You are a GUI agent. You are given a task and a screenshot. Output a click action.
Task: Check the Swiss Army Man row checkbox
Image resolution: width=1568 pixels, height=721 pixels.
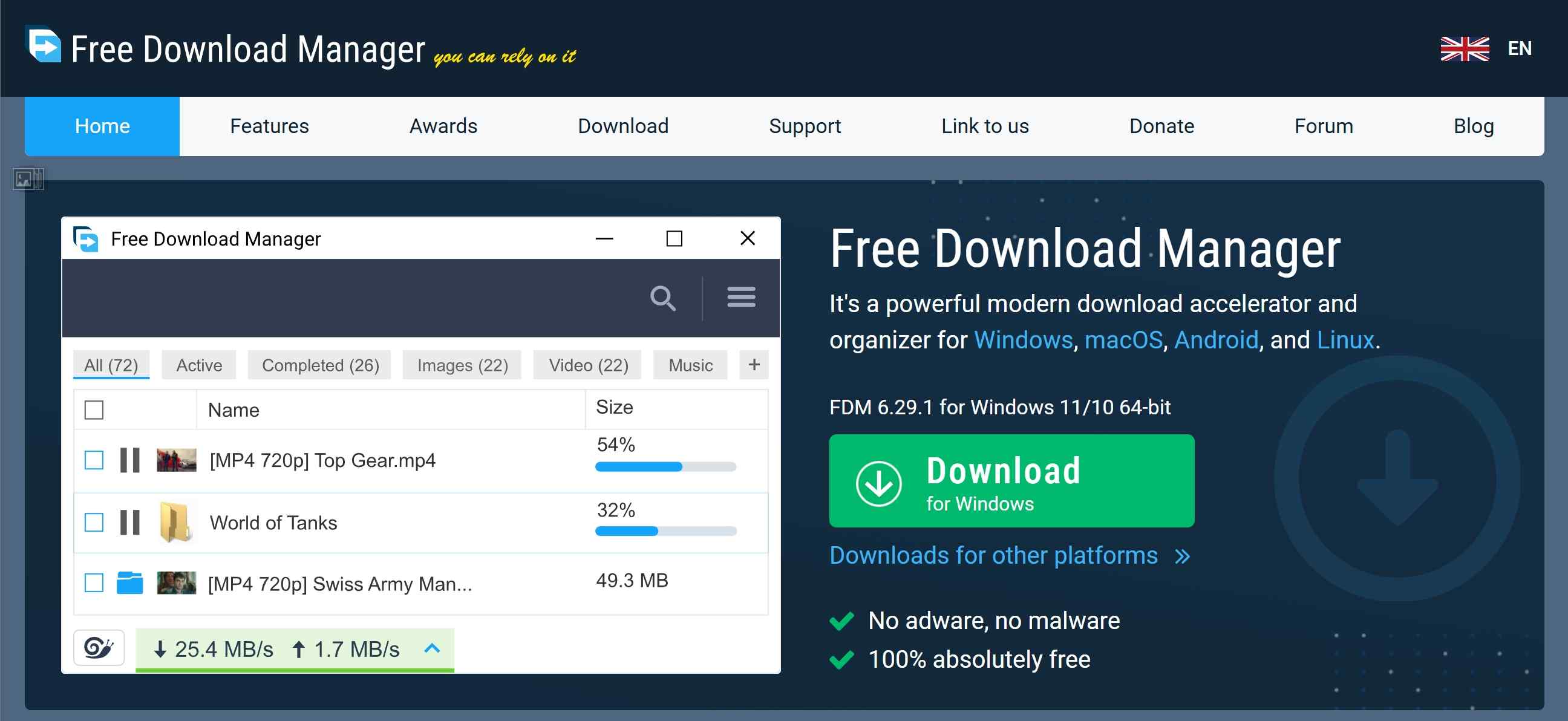[x=94, y=583]
